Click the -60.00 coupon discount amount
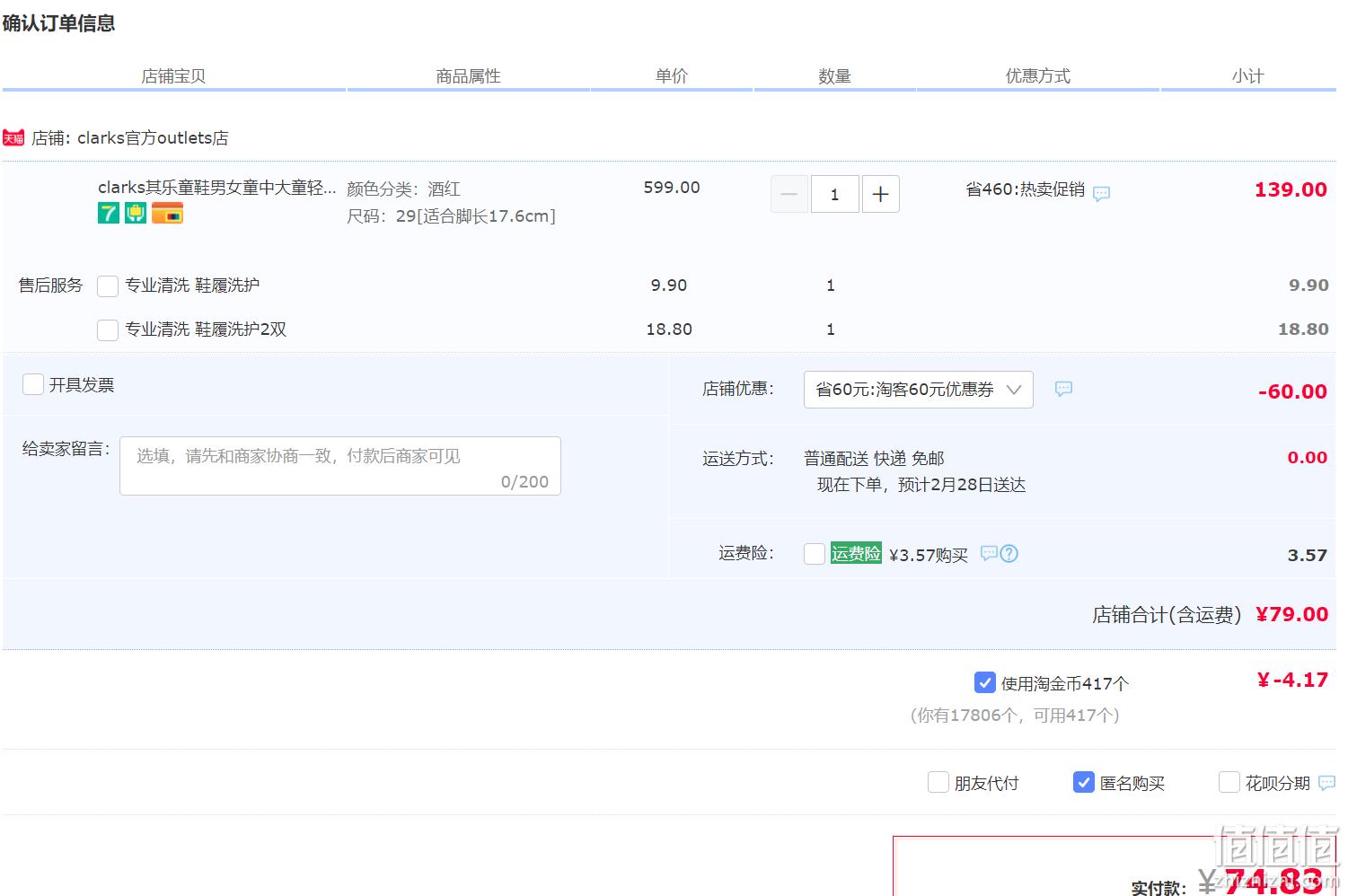 [1292, 391]
